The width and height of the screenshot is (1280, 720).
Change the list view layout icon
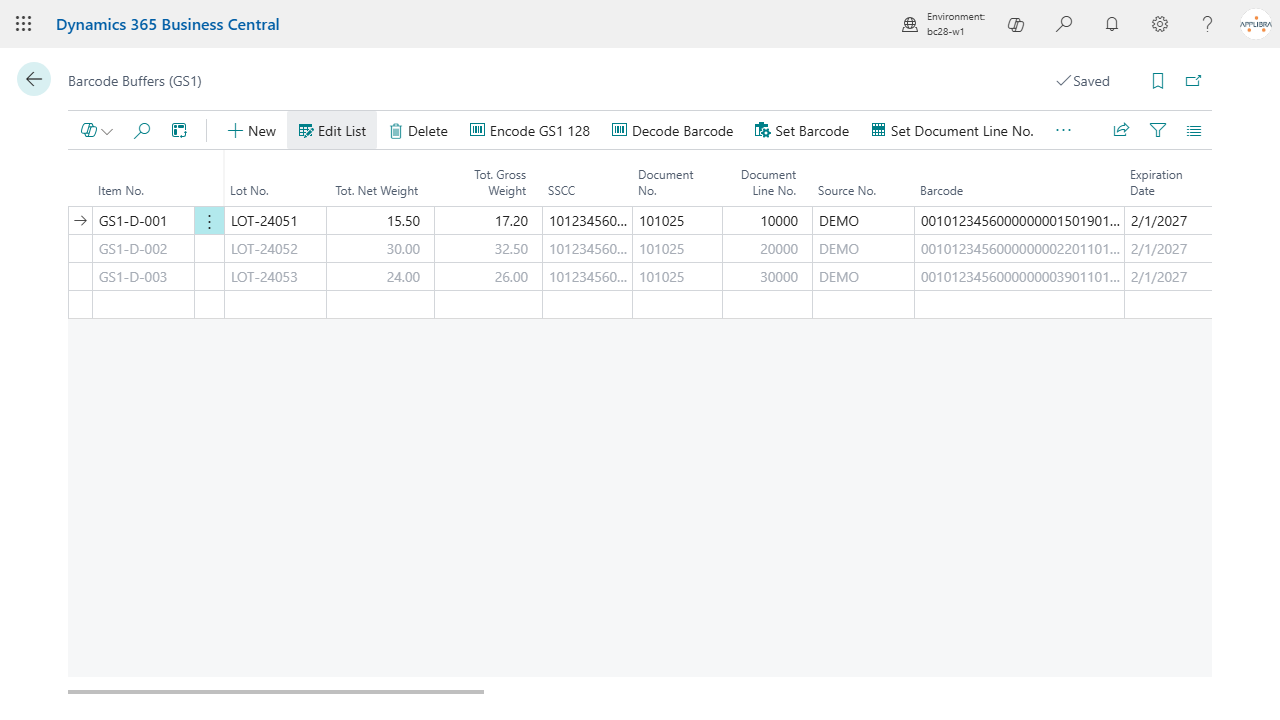[1194, 130]
